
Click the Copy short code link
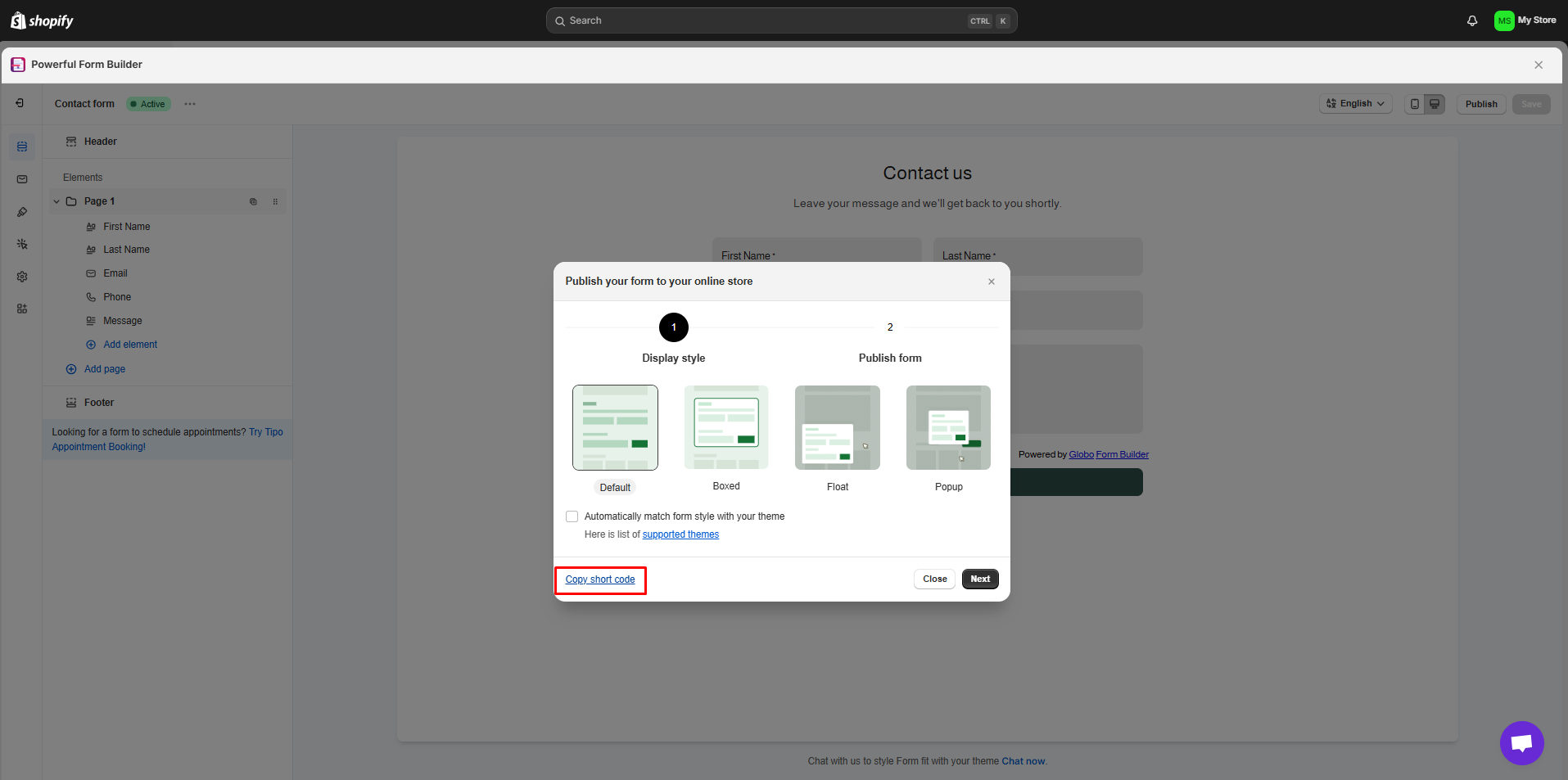(x=600, y=579)
